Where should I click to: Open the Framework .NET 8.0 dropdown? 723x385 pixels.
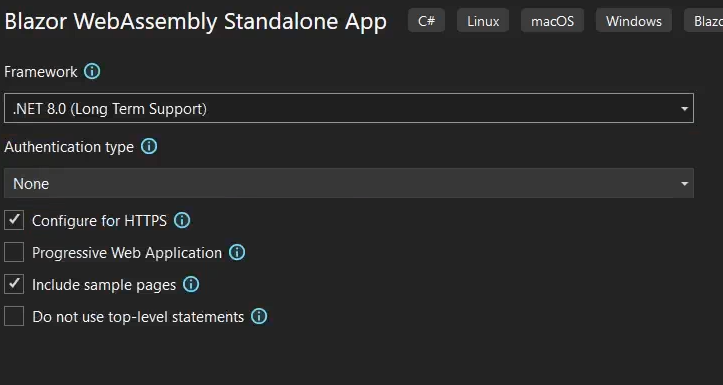click(x=349, y=108)
